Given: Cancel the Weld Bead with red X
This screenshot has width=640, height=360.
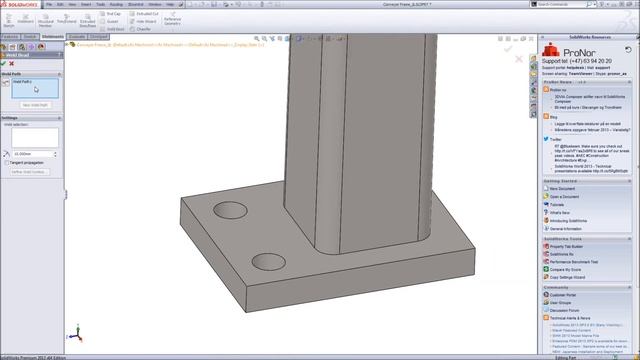Looking at the screenshot, I should tap(11, 63).
